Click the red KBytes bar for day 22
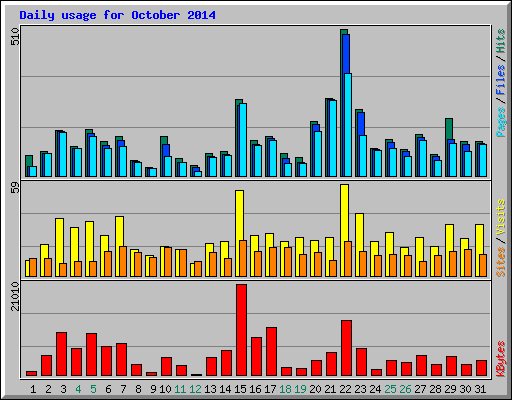512x400 pixels. [x=346, y=348]
